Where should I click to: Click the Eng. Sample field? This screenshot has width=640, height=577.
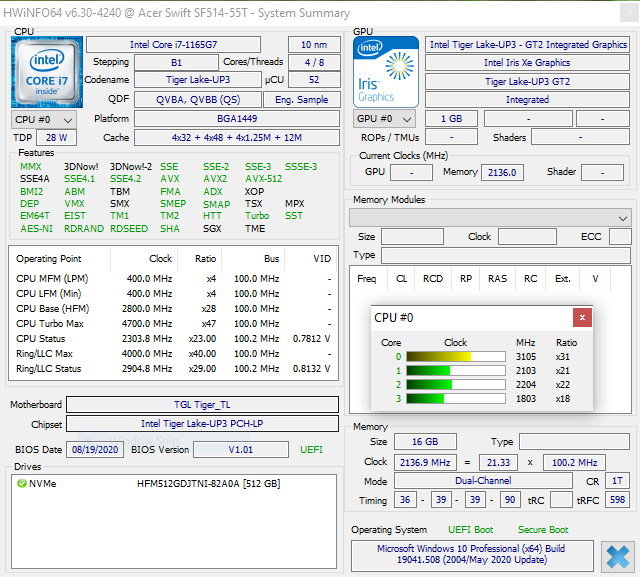[302, 100]
